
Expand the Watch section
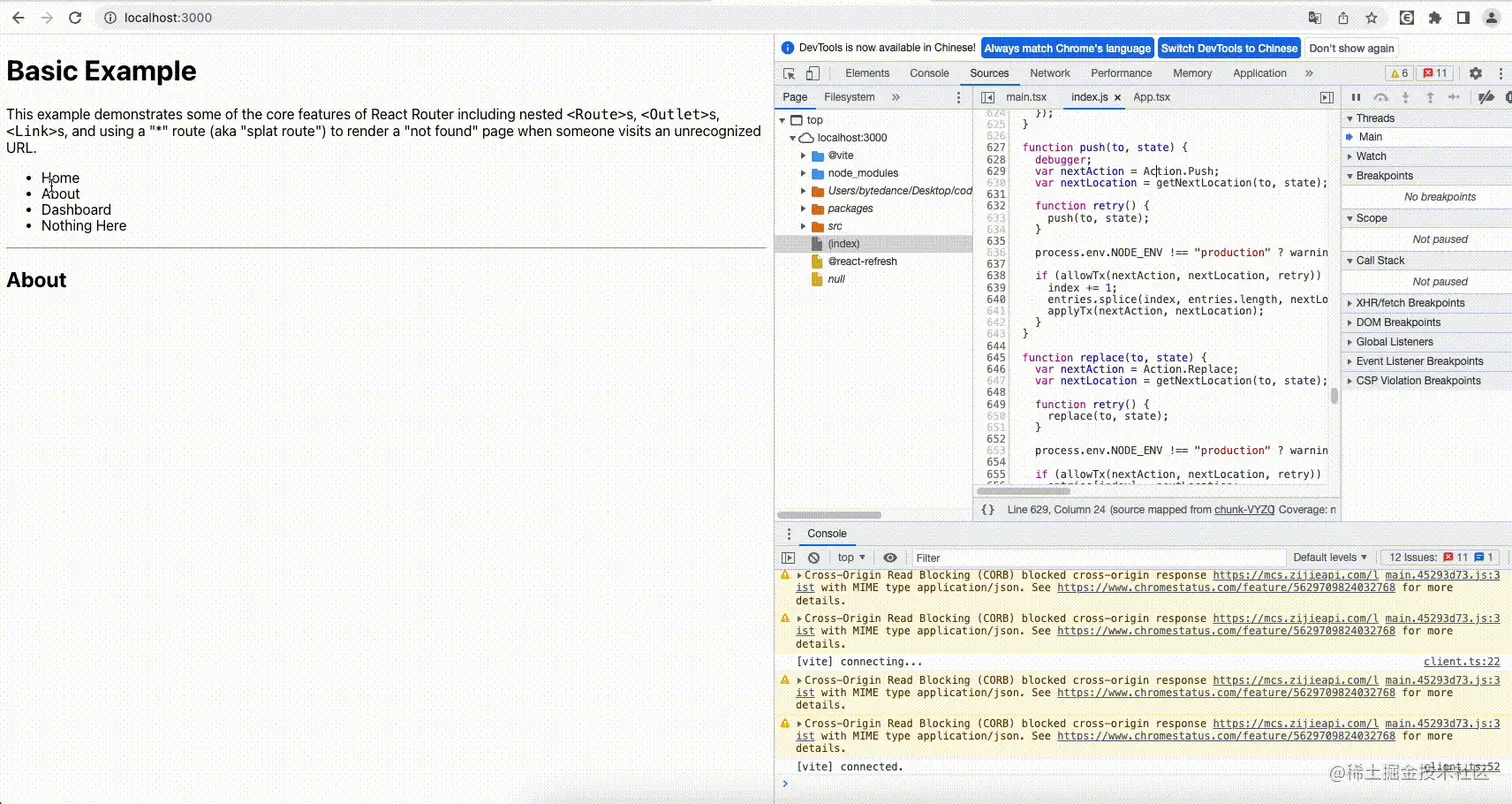point(1426,156)
